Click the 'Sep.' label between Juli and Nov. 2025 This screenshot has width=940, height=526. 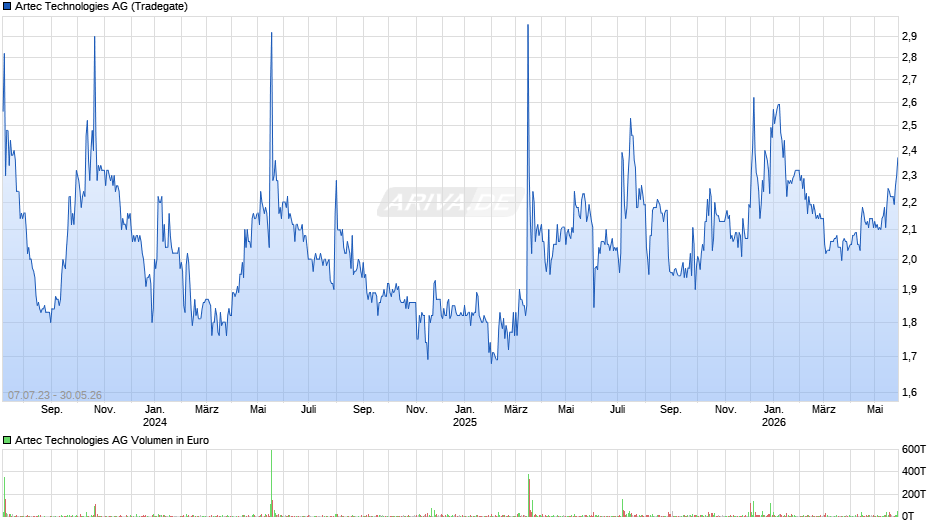[x=670, y=410]
